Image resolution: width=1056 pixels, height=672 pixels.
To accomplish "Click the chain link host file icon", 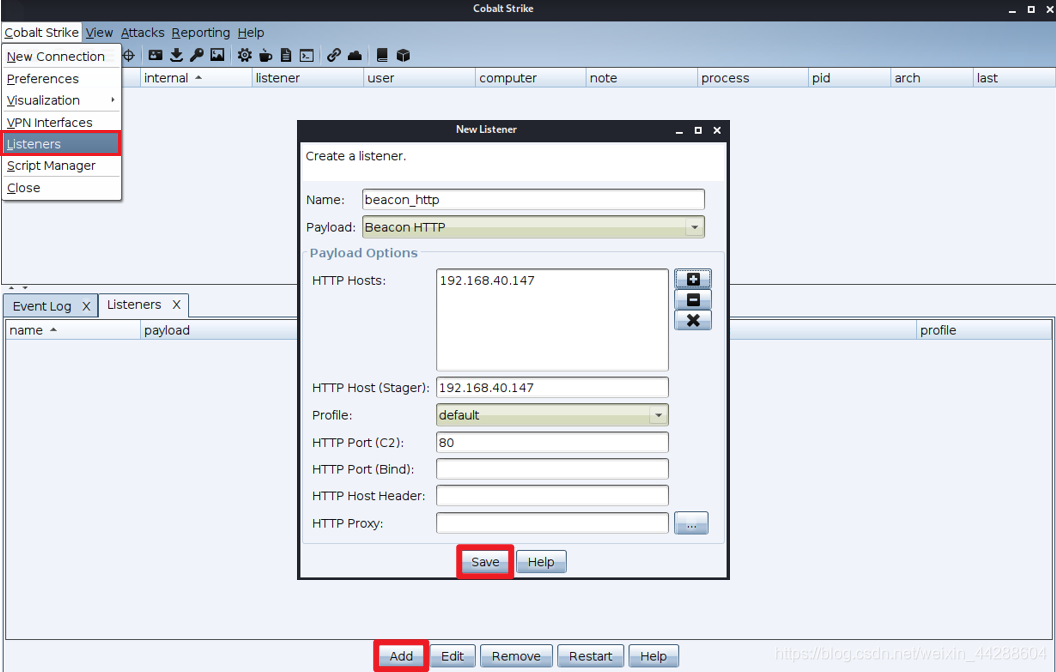I will [x=334, y=55].
